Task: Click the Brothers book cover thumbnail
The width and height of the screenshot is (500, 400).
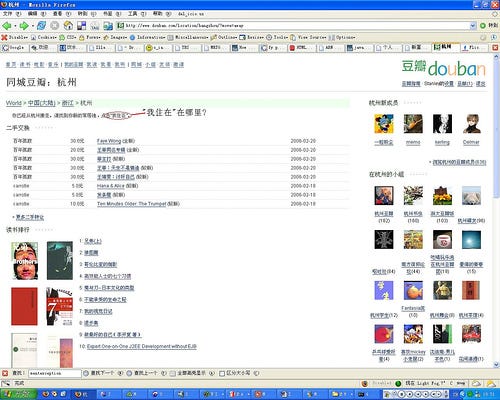Action: pyautogui.click(x=25, y=261)
